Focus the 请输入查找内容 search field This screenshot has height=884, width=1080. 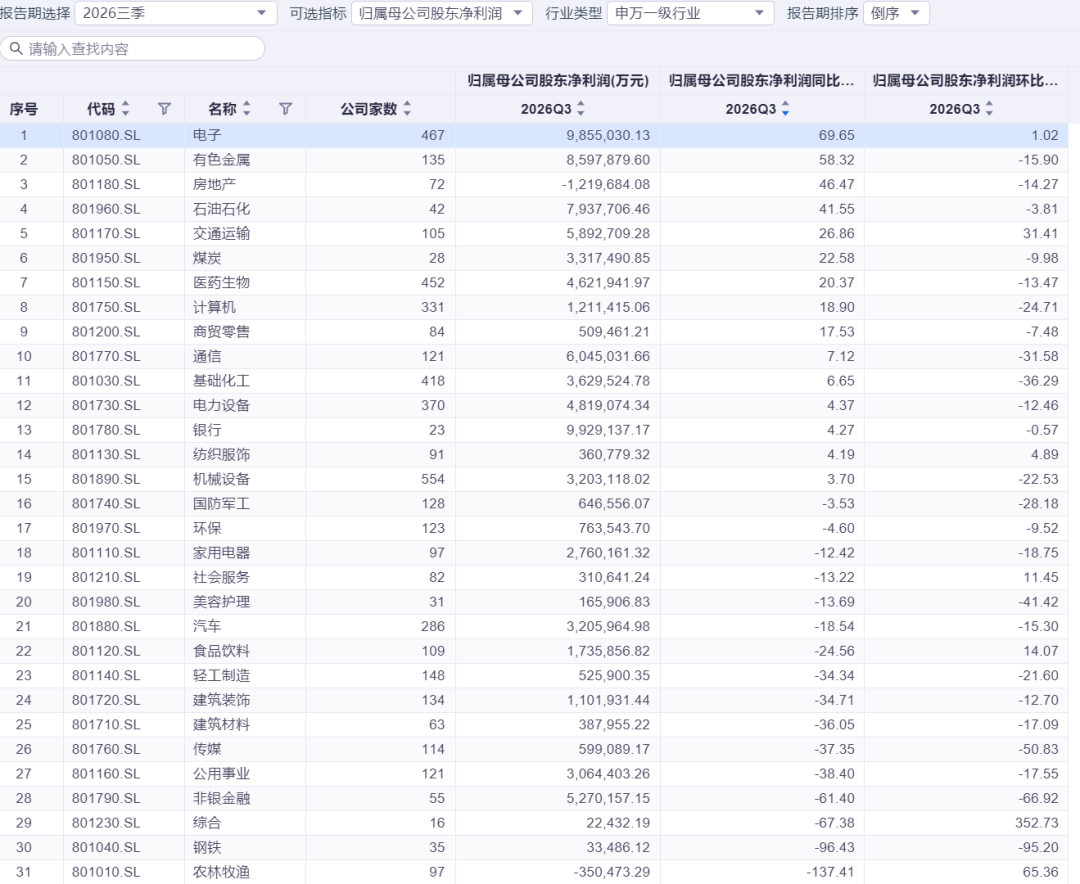click(x=132, y=49)
